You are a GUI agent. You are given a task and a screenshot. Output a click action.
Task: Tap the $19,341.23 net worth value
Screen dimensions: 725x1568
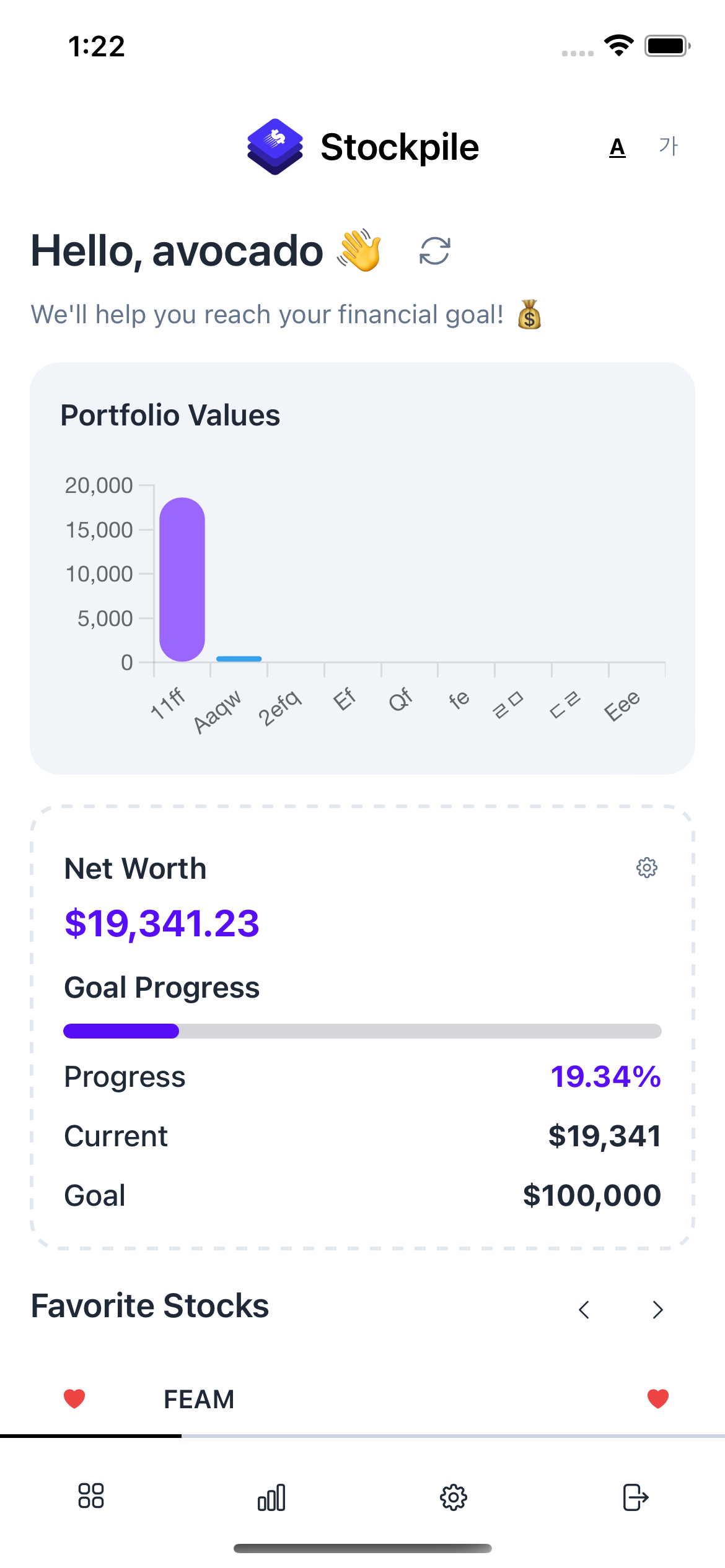(x=162, y=923)
